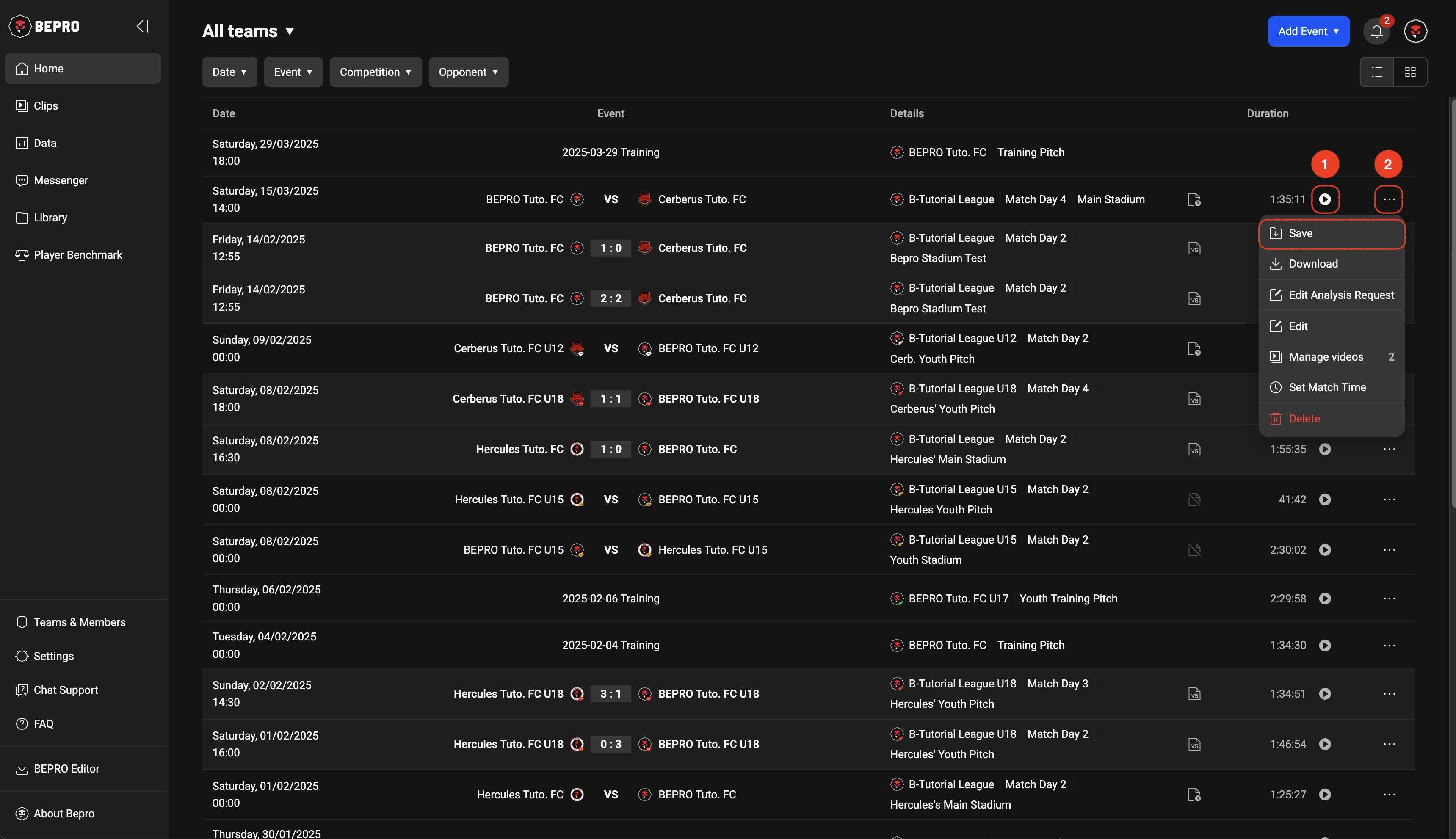Open the three-dots menu for 41:42 match
The image size is (1456, 839).
coord(1389,499)
